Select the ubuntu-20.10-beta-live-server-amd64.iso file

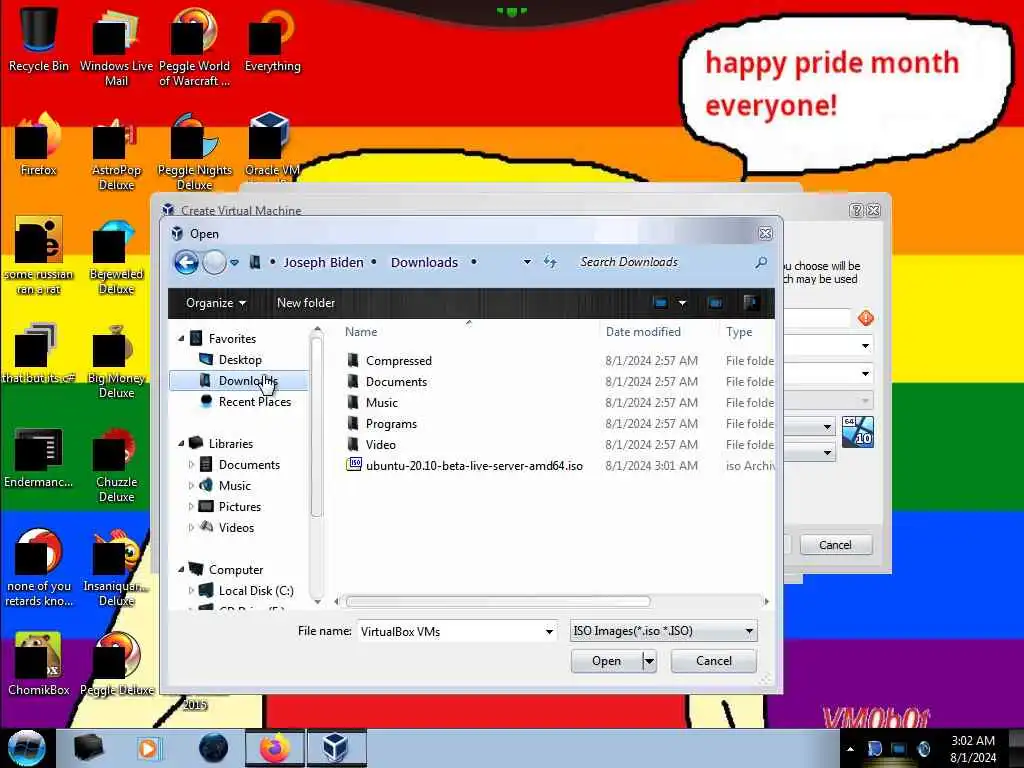(x=474, y=466)
